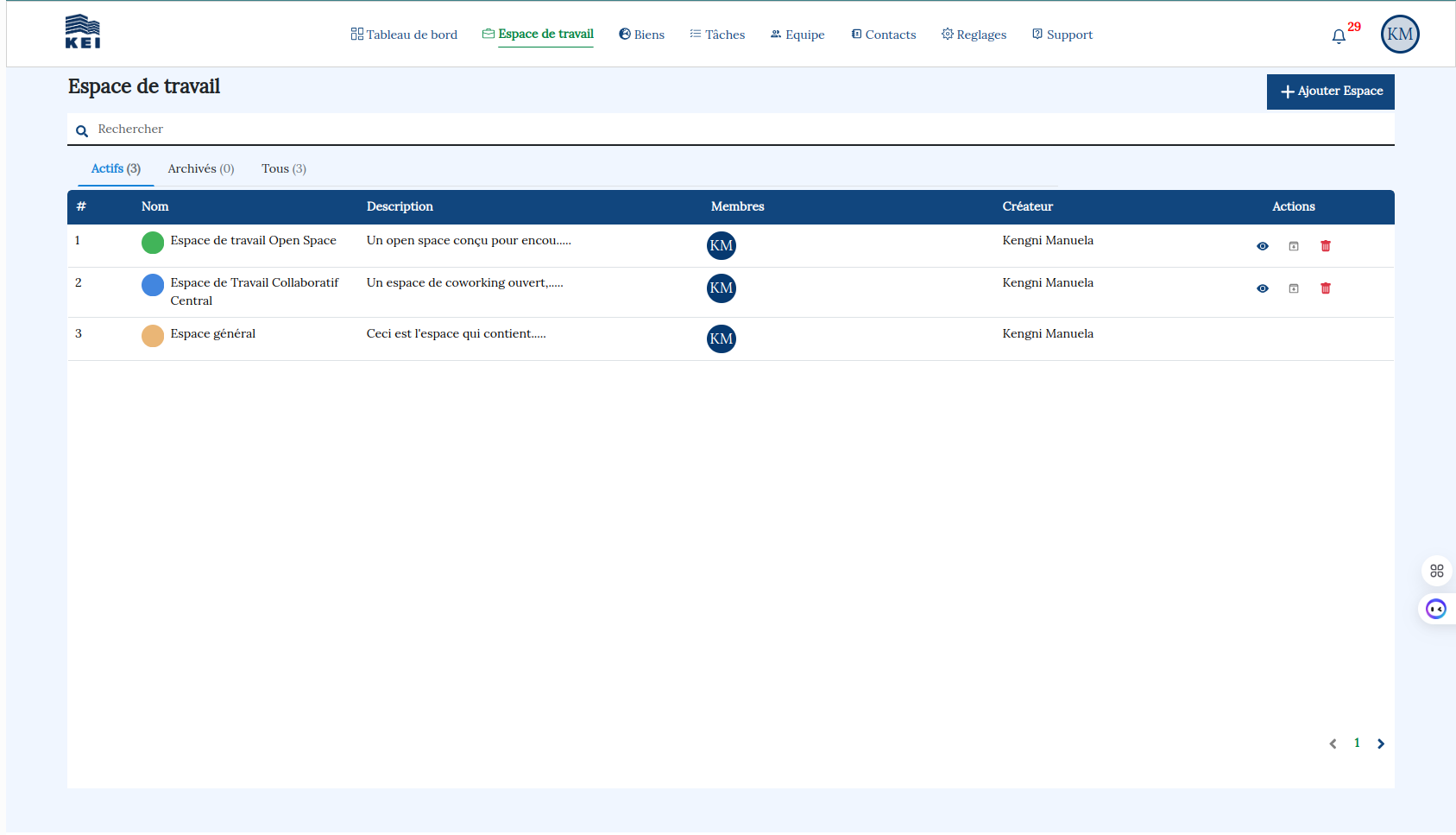Archive the Espace de Travail Collaboratif Central

point(1294,288)
